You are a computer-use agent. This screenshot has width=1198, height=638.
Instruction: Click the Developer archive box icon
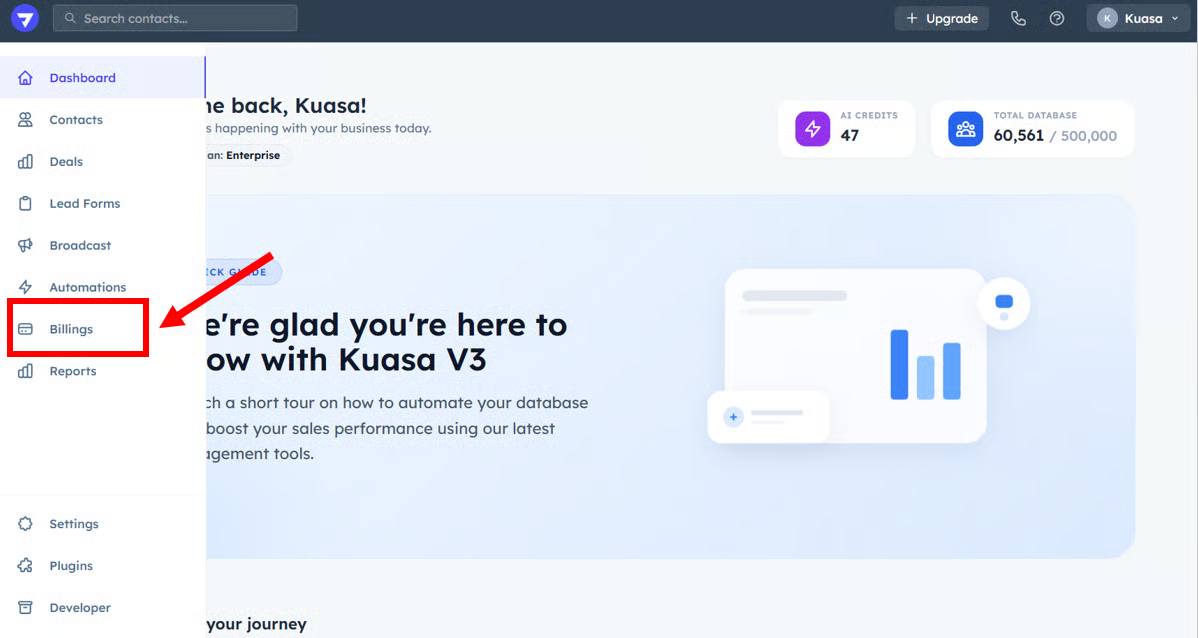click(x=26, y=608)
